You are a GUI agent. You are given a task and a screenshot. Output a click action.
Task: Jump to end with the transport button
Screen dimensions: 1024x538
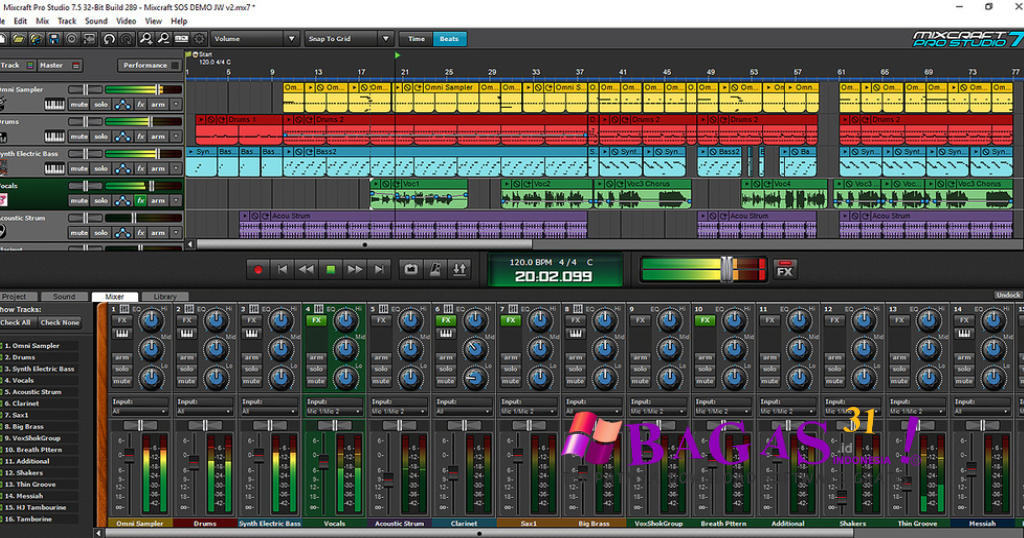click(379, 269)
